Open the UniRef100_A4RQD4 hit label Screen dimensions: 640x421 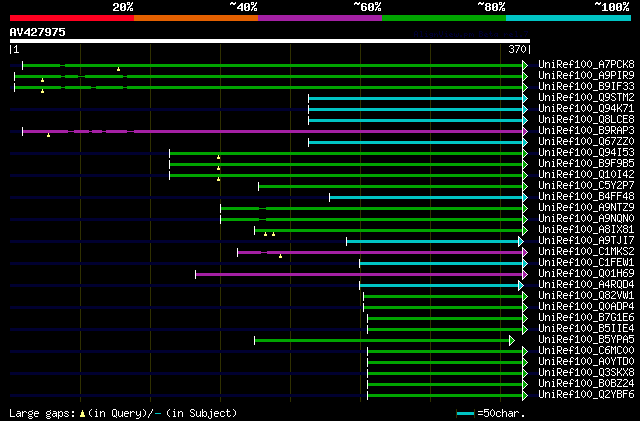pyautogui.click(x=586, y=285)
